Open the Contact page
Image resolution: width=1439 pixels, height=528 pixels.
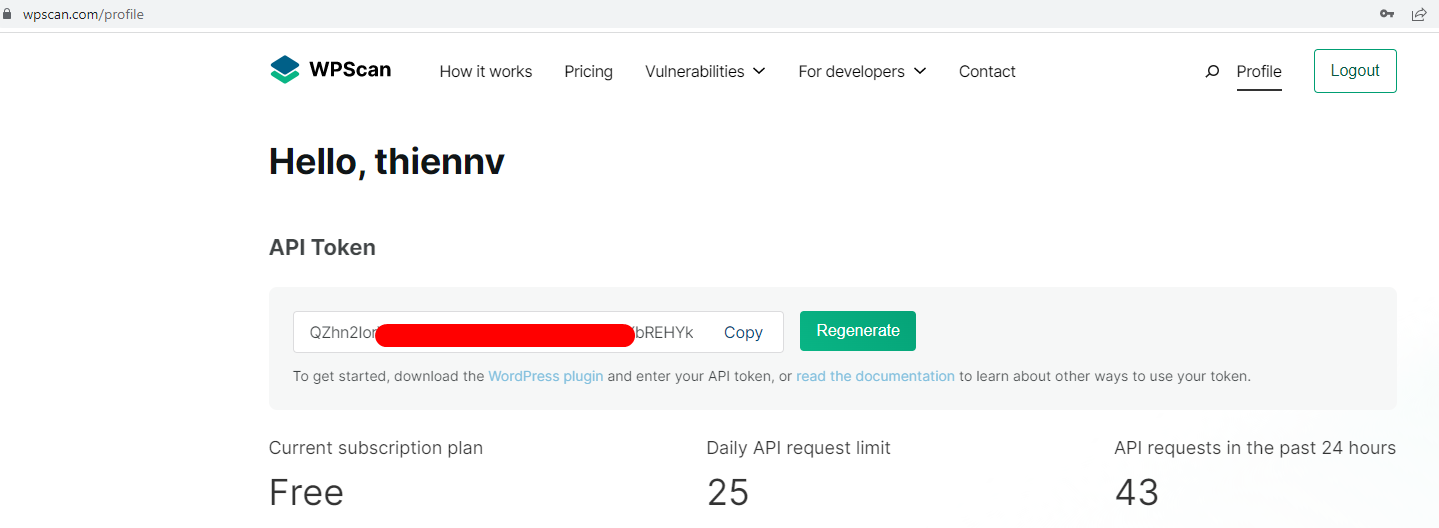tap(987, 71)
